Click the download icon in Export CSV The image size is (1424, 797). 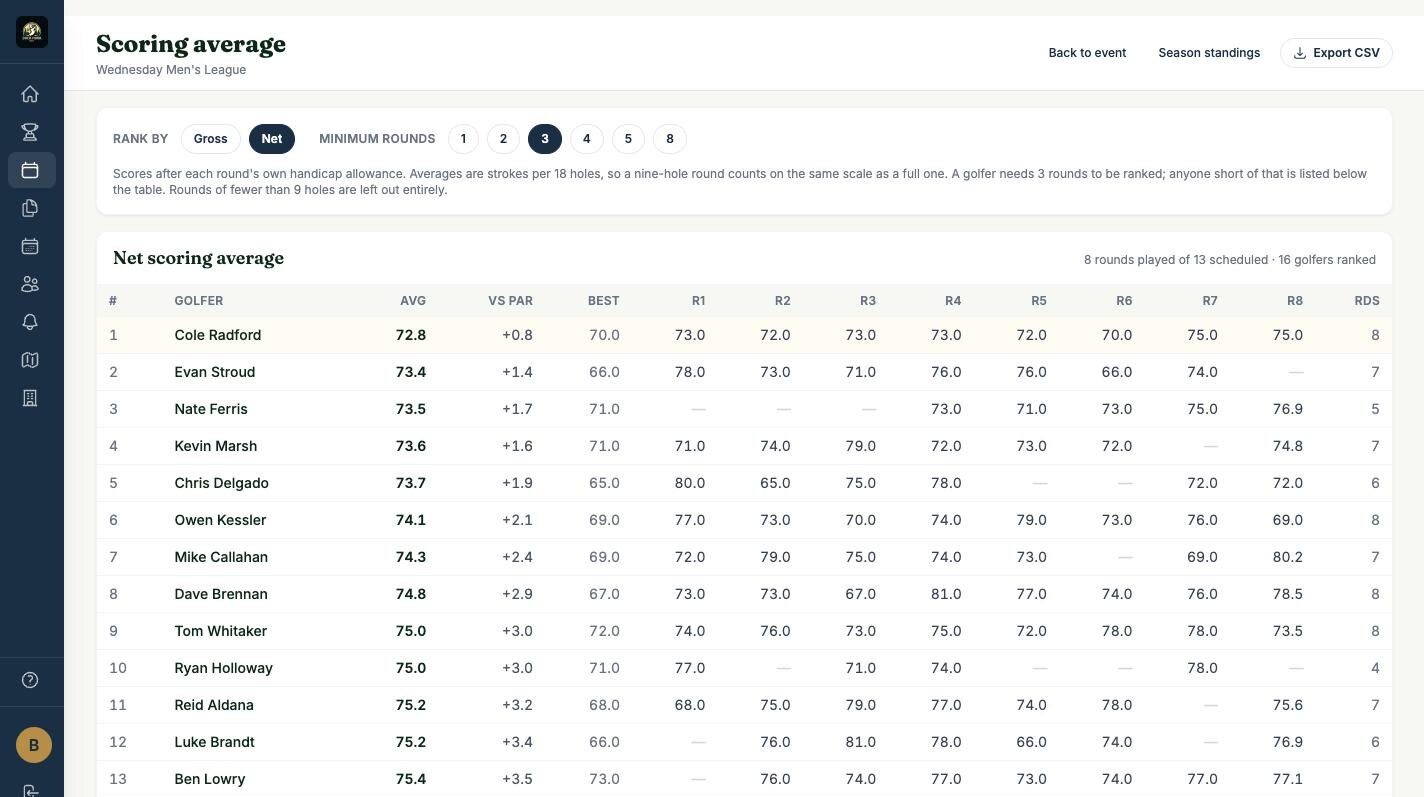tap(1300, 53)
